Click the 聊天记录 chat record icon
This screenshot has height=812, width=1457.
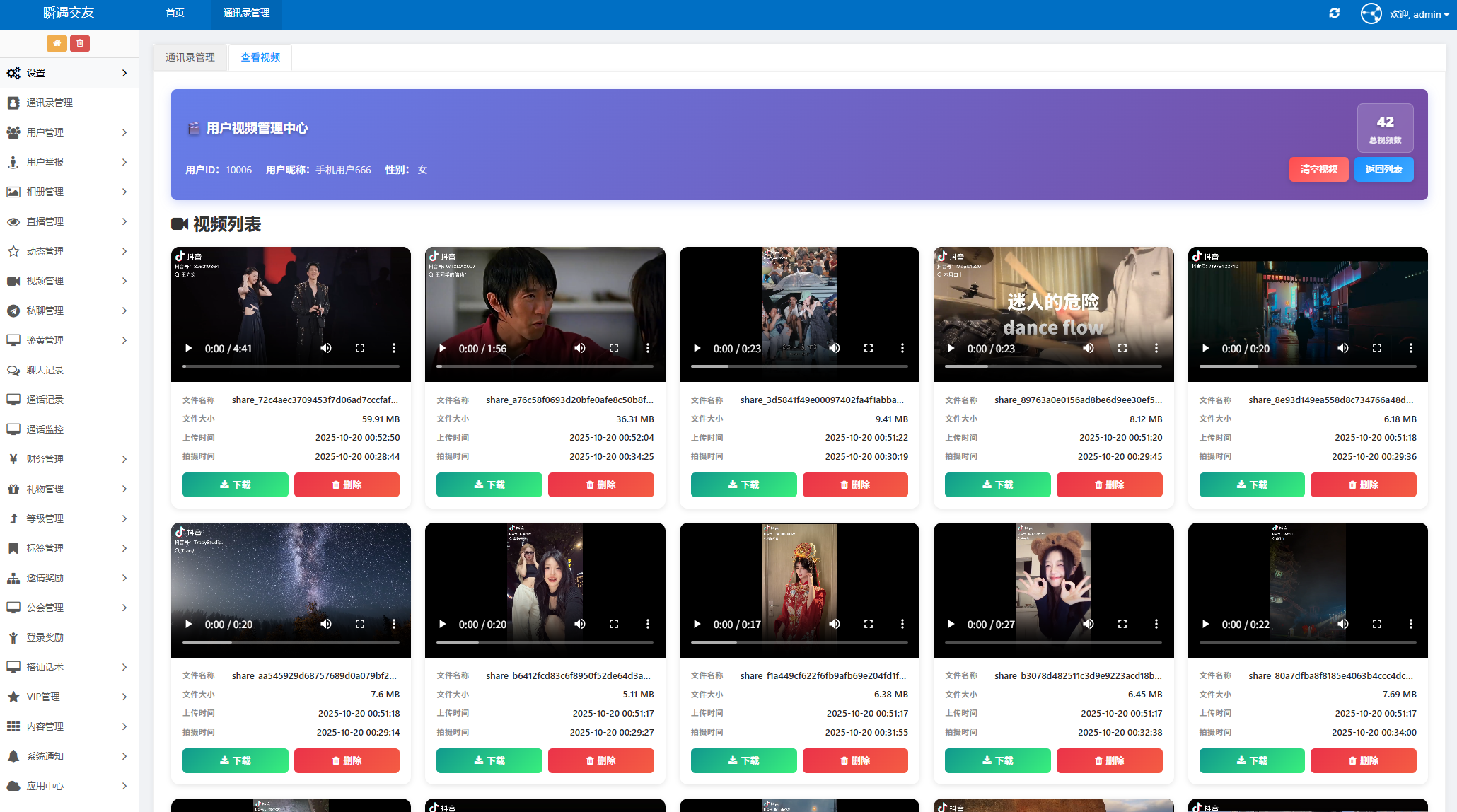point(14,369)
